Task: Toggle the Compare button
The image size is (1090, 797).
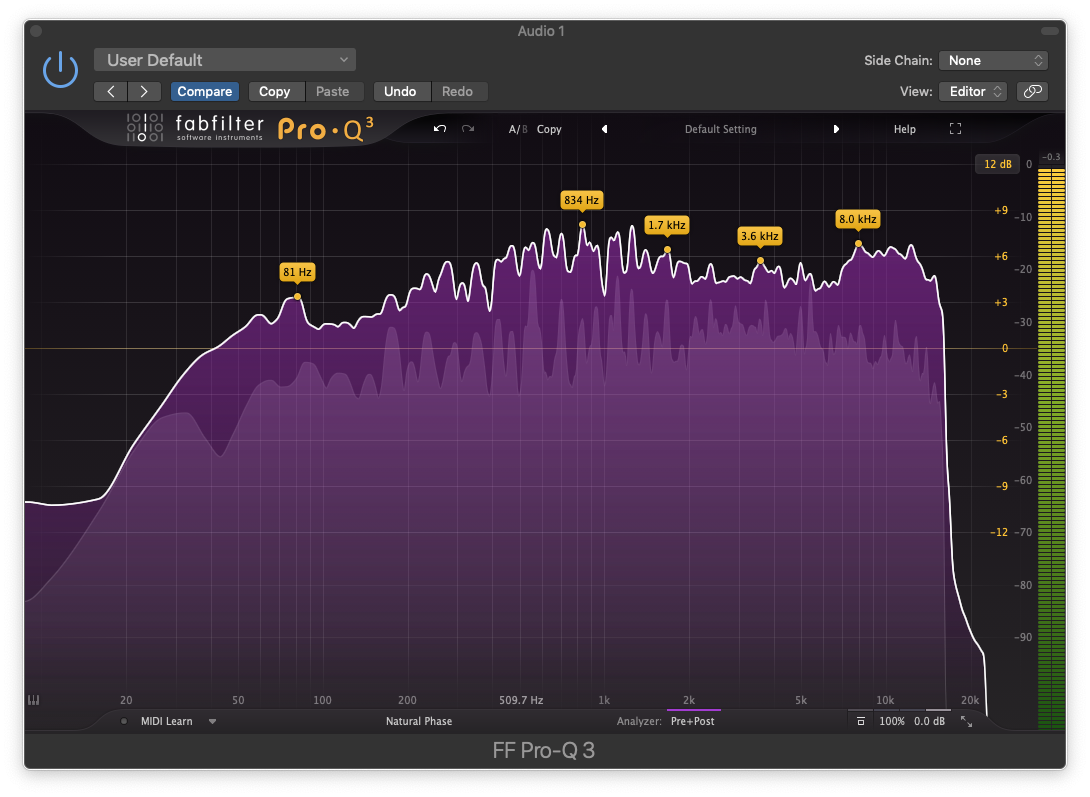Action: click(x=204, y=91)
